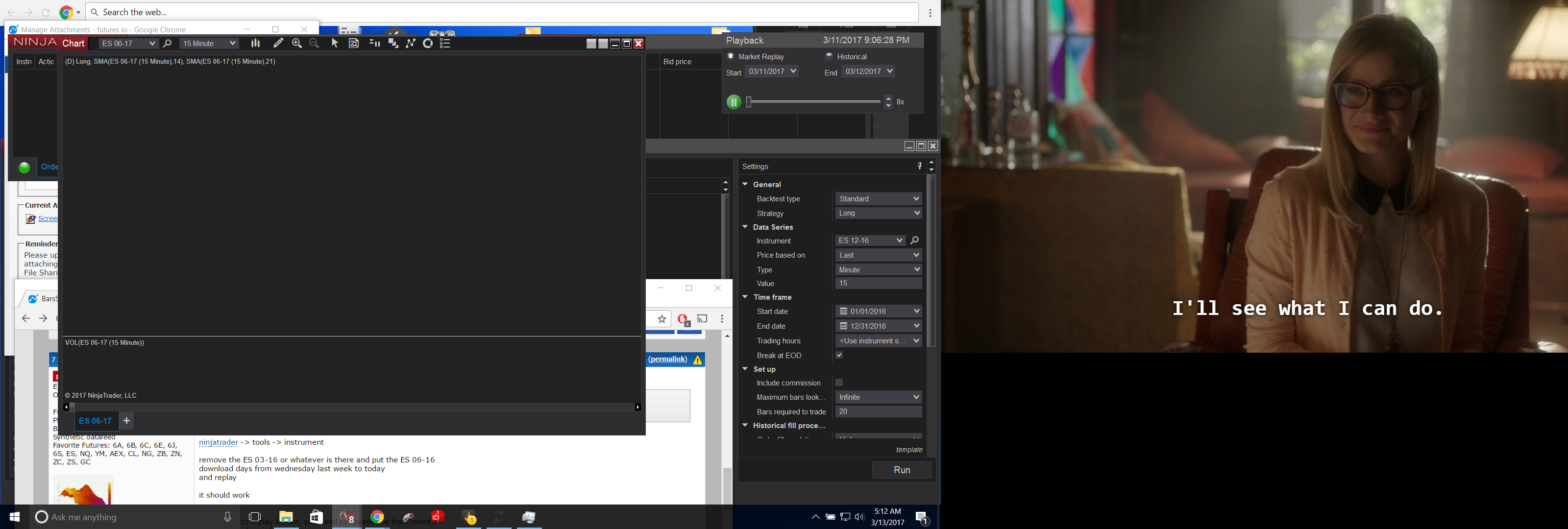Open the Chart menu label
The height and width of the screenshot is (529, 1568).
[x=73, y=43]
